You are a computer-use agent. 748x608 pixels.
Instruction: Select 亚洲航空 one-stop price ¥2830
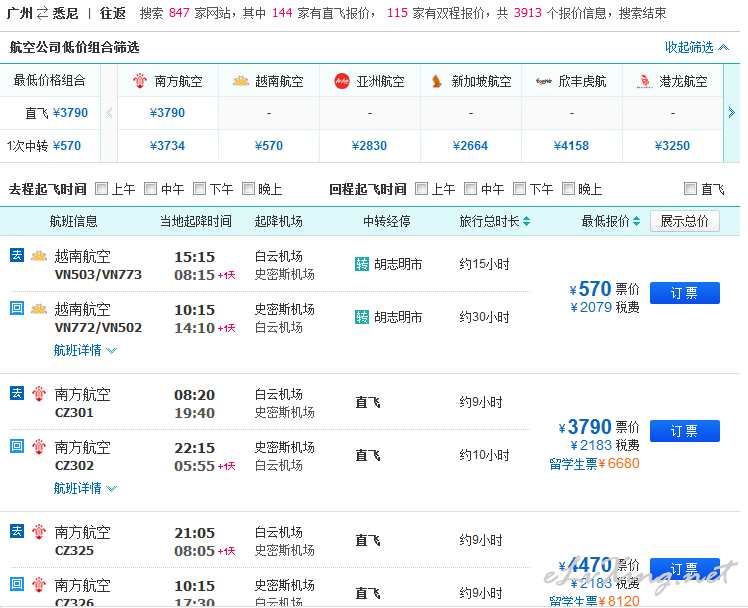click(x=369, y=145)
